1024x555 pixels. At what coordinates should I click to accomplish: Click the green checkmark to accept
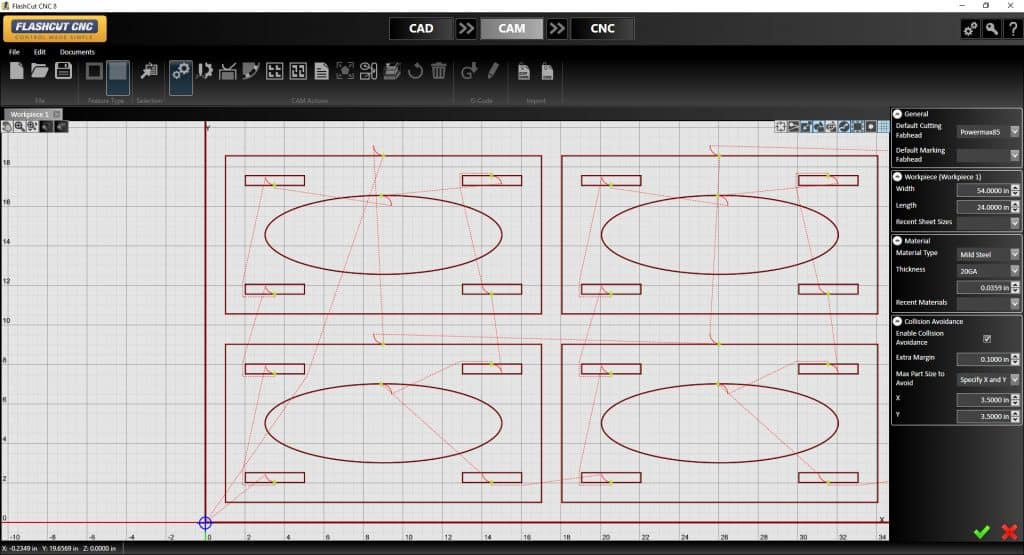click(x=981, y=532)
